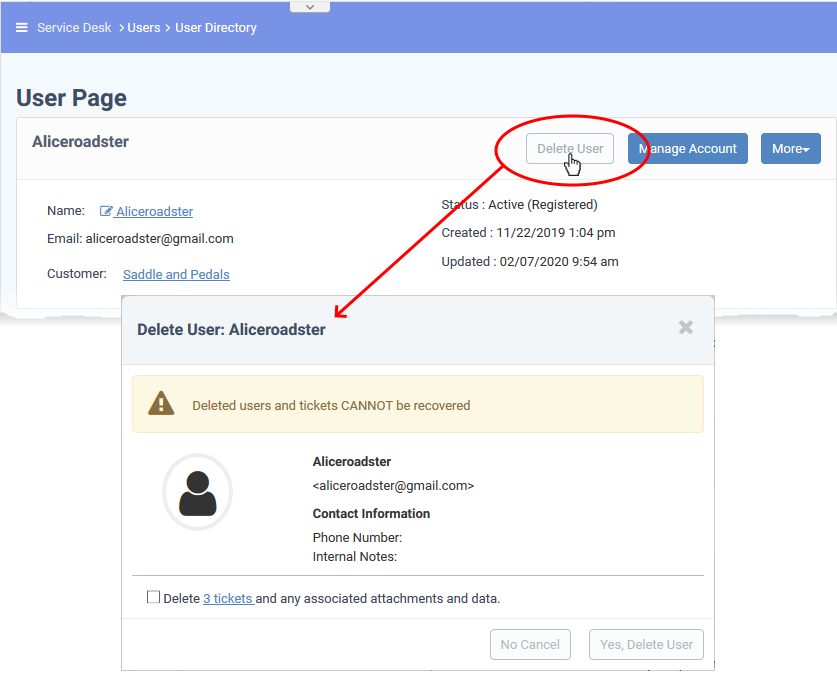Open the hamburger navigation menu
The image size is (837, 675).
[21, 28]
